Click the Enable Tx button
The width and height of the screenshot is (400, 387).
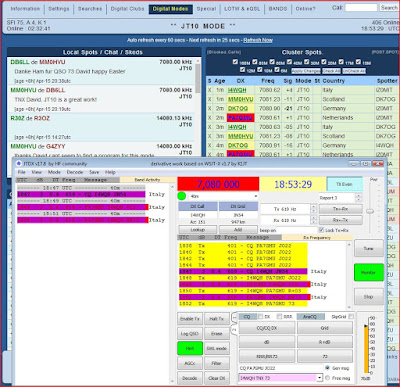tap(190, 319)
